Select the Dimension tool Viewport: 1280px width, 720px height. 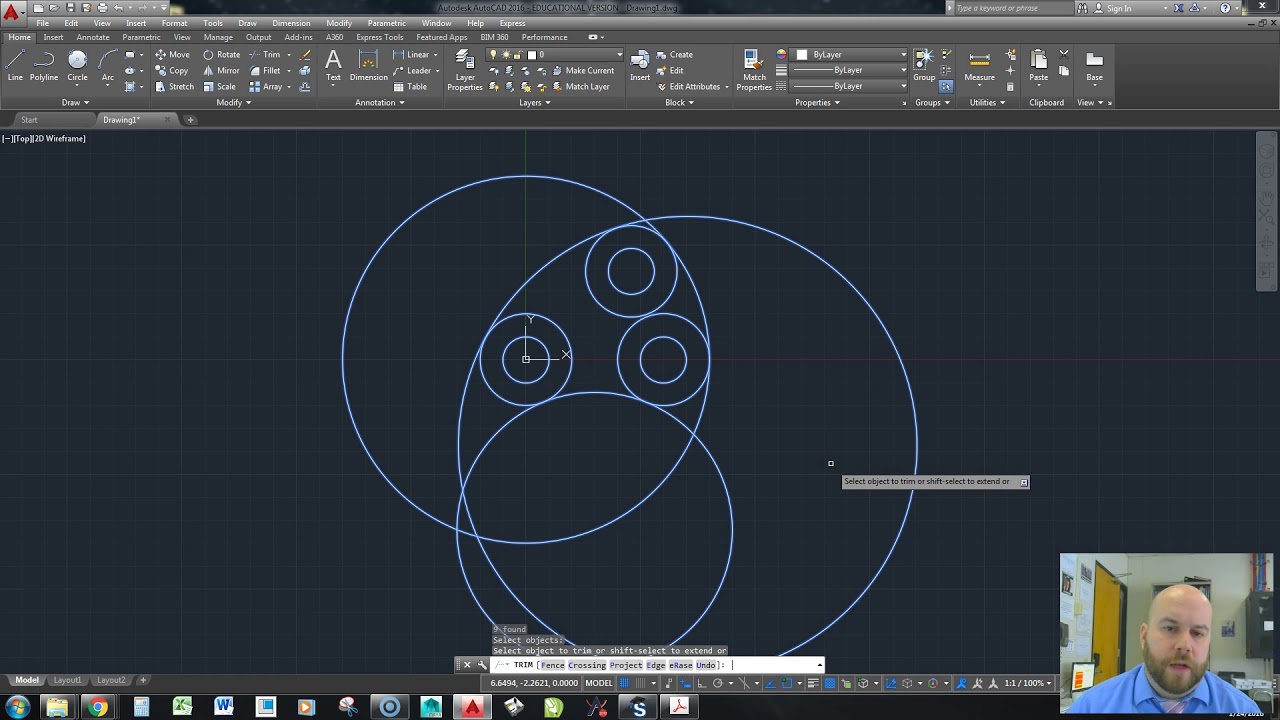pos(368,66)
